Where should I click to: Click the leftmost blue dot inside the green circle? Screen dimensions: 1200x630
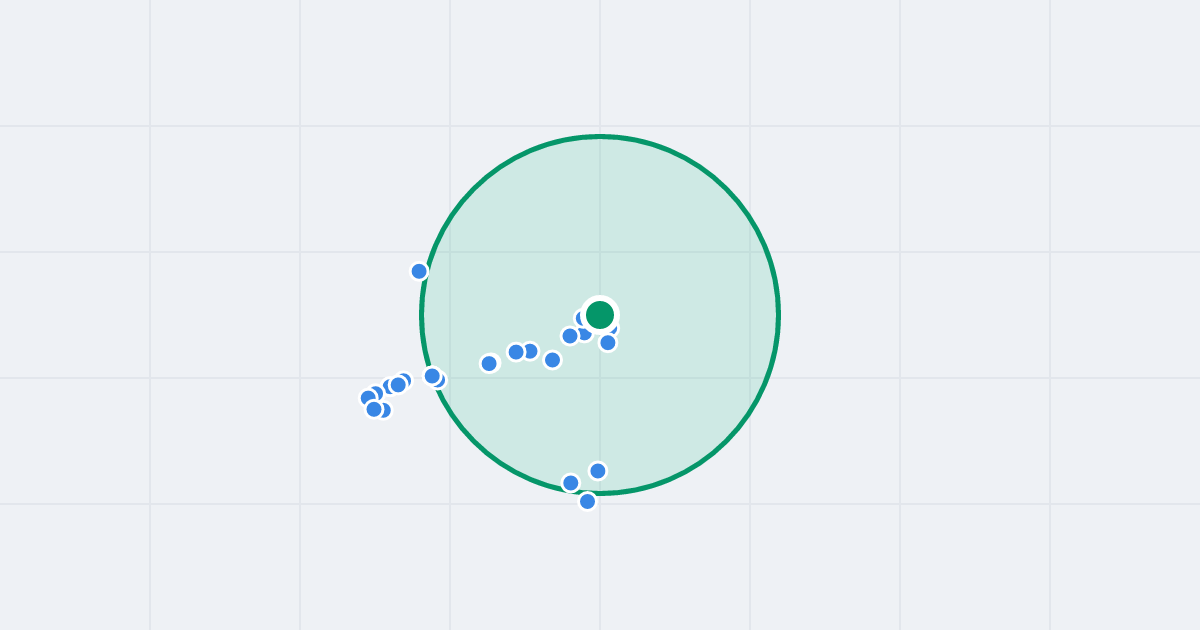(489, 363)
